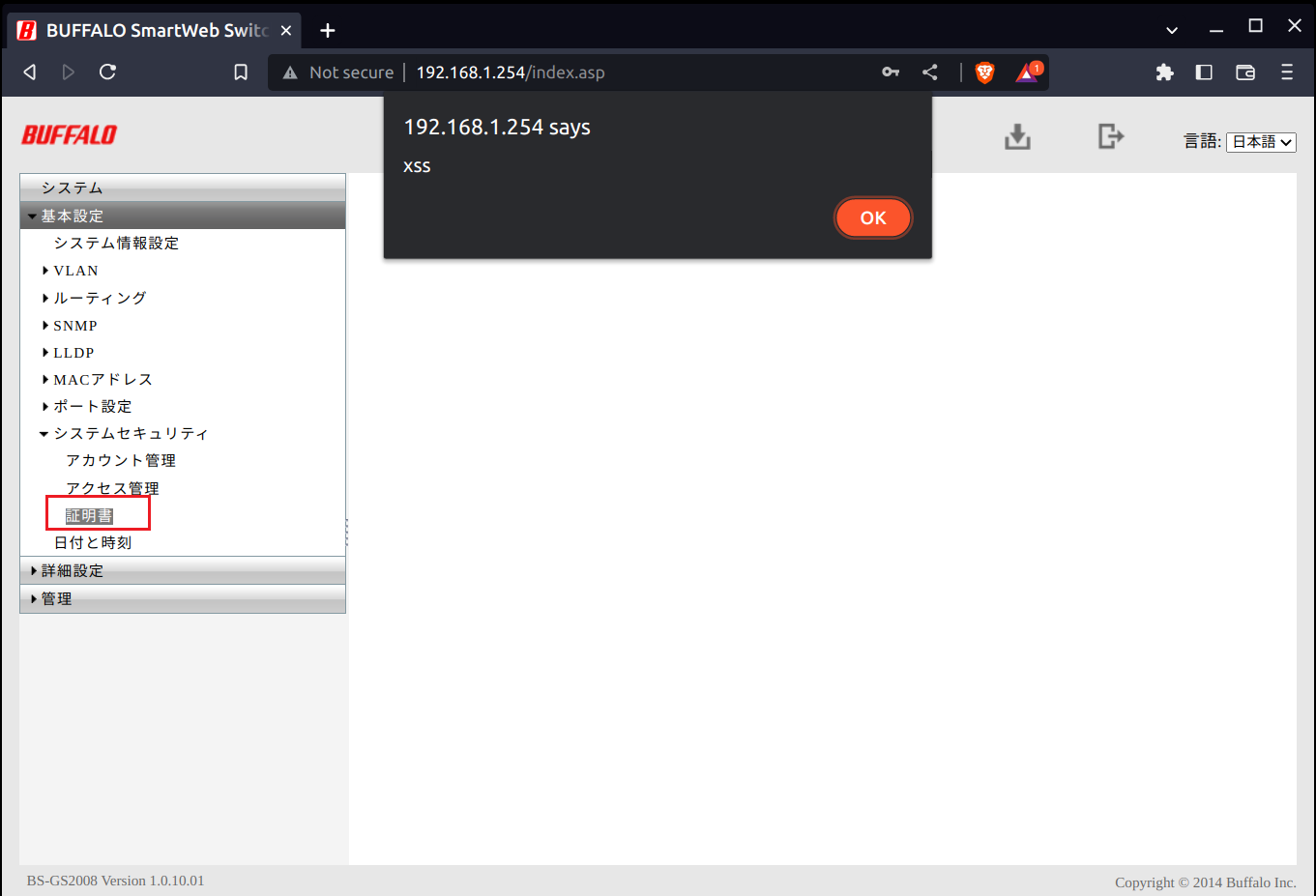Open the extensions puzzle icon

1164,72
